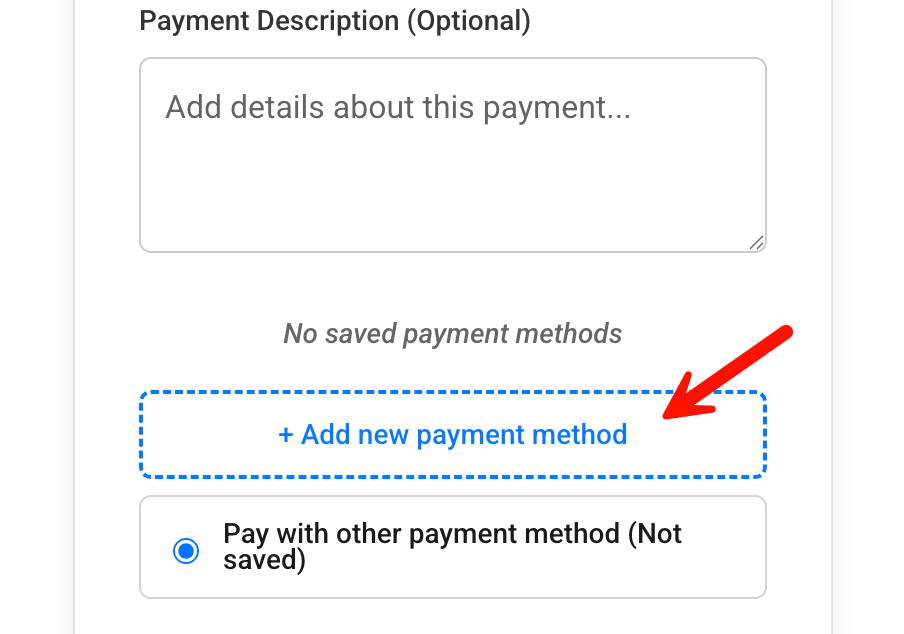Click the "No saved payment methods" message
Image resolution: width=904 pixels, height=634 pixels.
click(x=452, y=333)
